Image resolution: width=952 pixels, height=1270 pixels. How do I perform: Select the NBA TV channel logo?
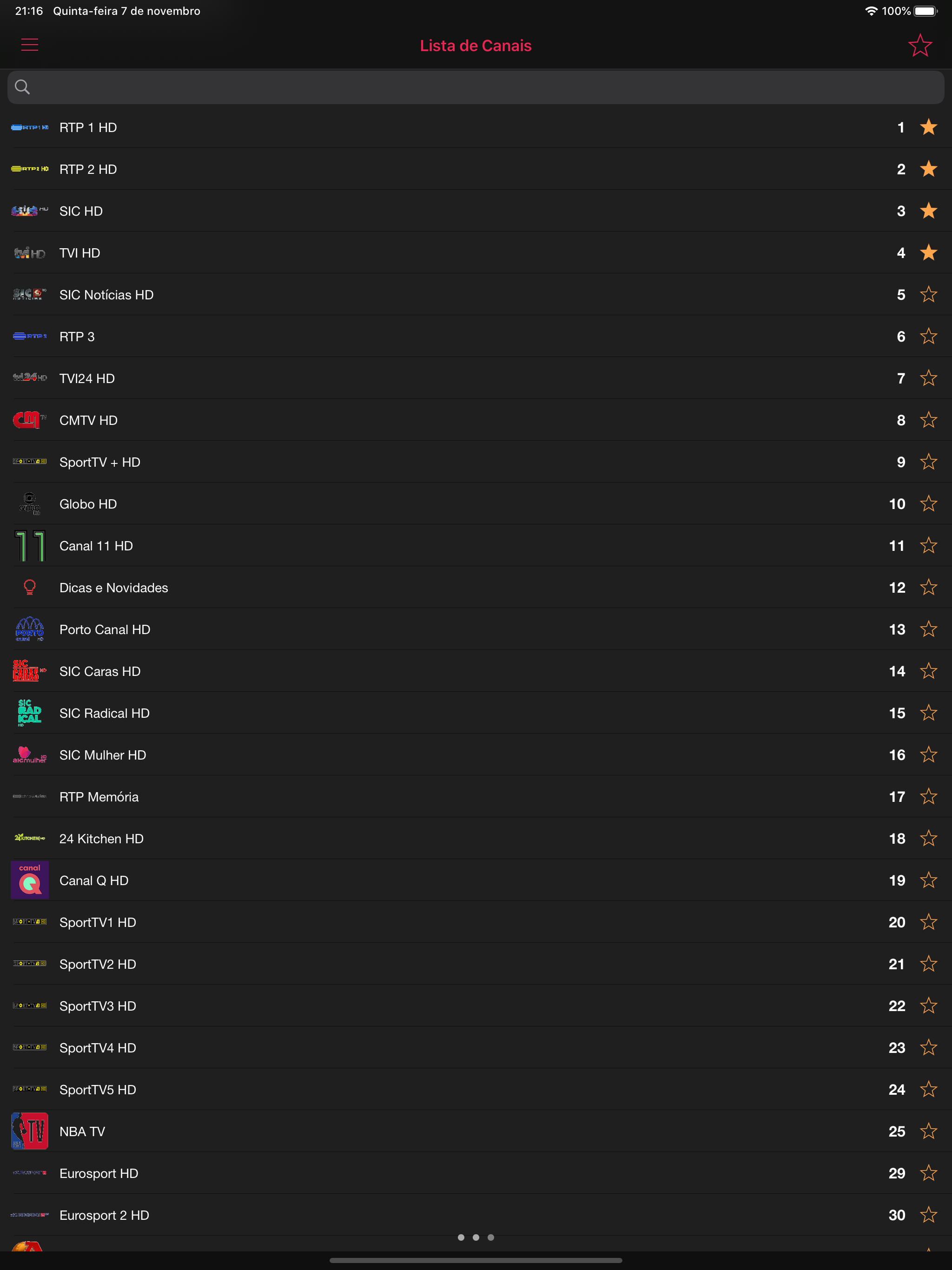click(x=29, y=1131)
